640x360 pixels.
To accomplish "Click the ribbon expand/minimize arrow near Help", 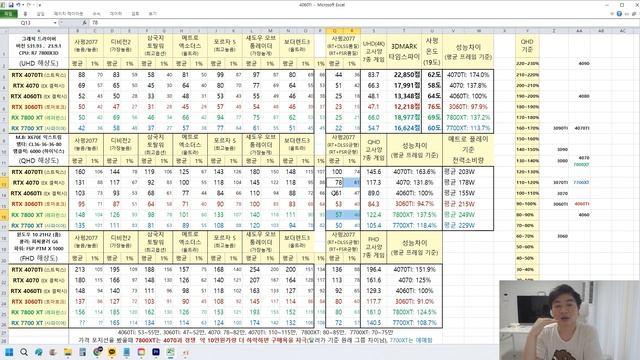I will click(612, 14).
